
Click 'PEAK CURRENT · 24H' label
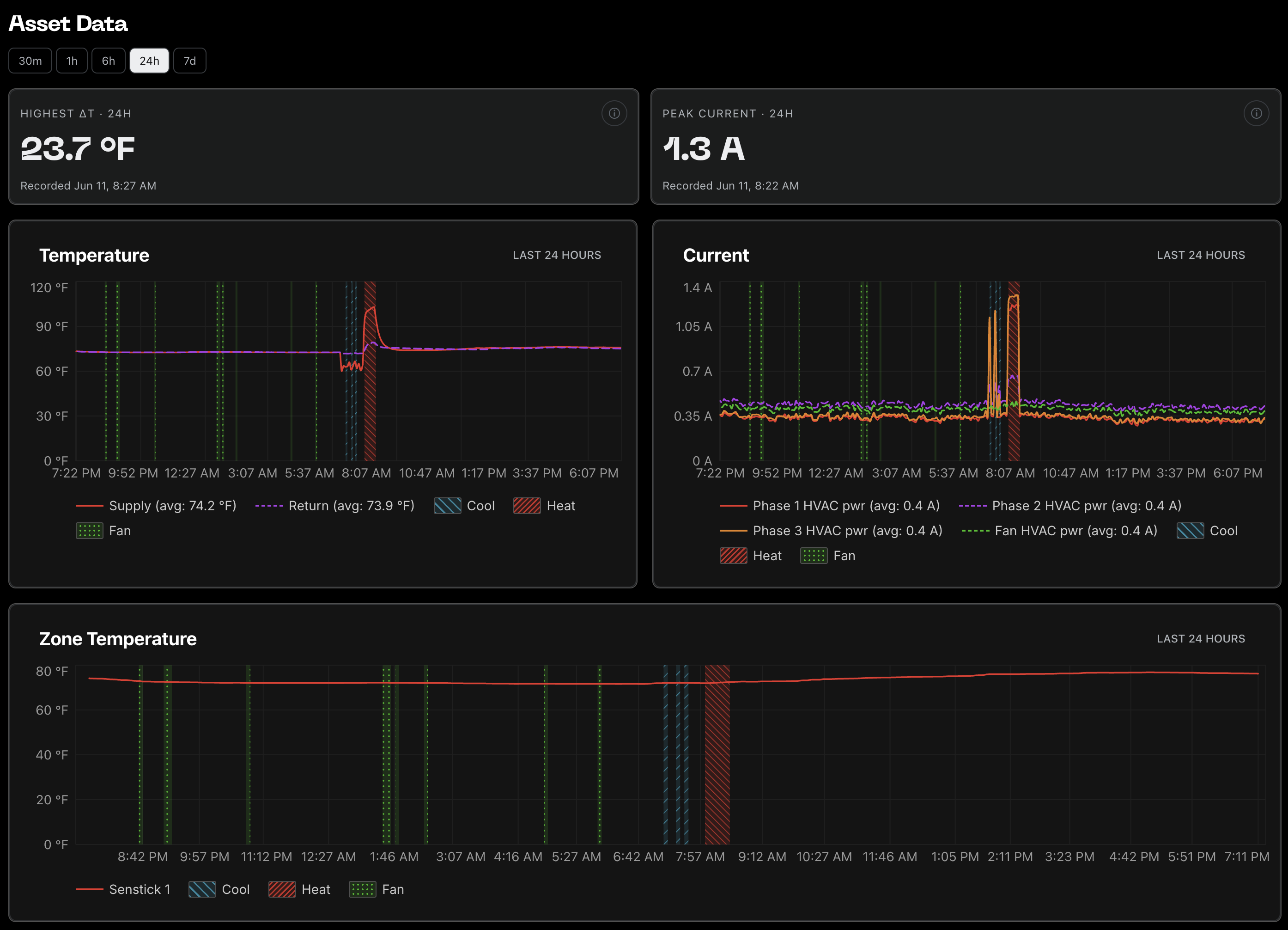[x=728, y=114]
